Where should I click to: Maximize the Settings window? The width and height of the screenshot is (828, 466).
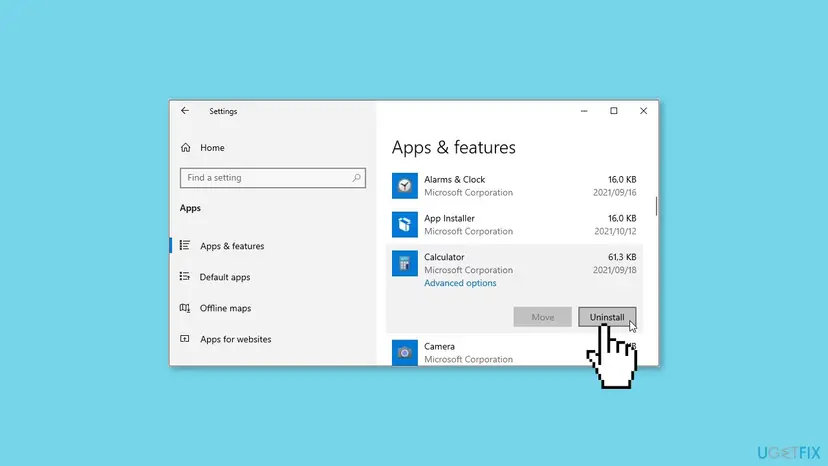(614, 111)
